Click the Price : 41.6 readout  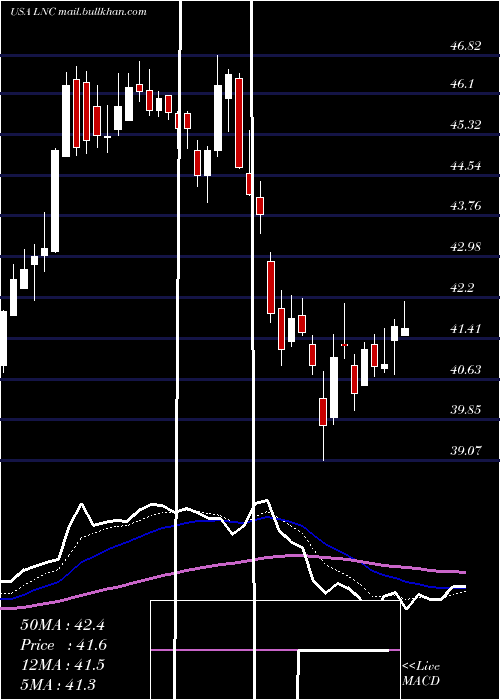click(63, 645)
